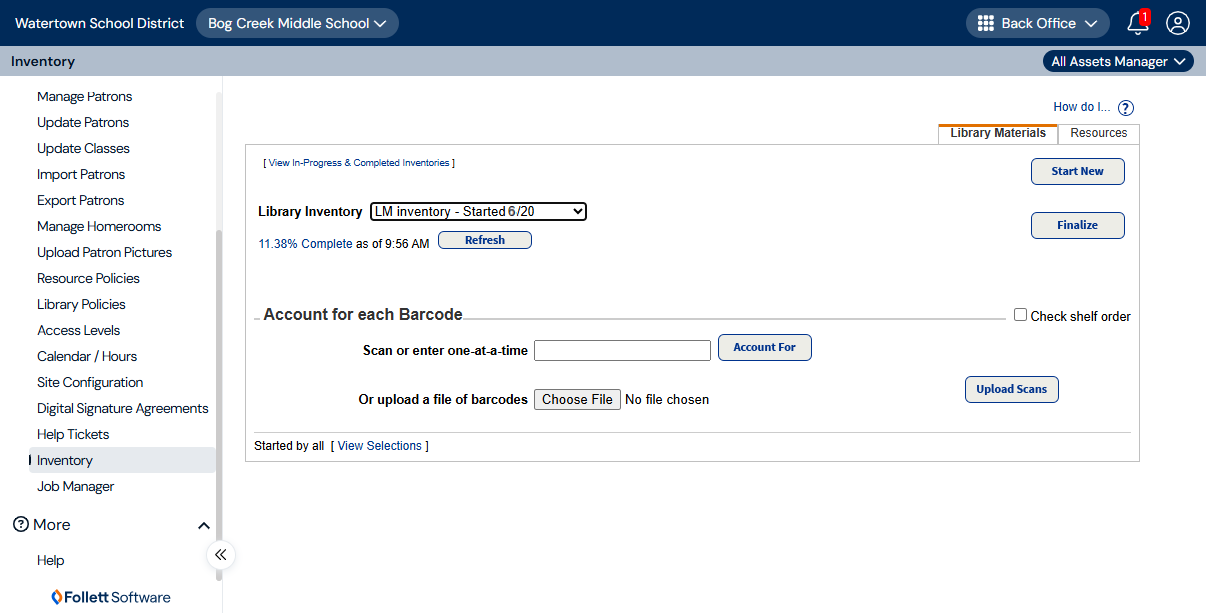Open the Bog Creek Middle School selector
This screenshot has width=1206, height=613.
click(x=297, y=22)
